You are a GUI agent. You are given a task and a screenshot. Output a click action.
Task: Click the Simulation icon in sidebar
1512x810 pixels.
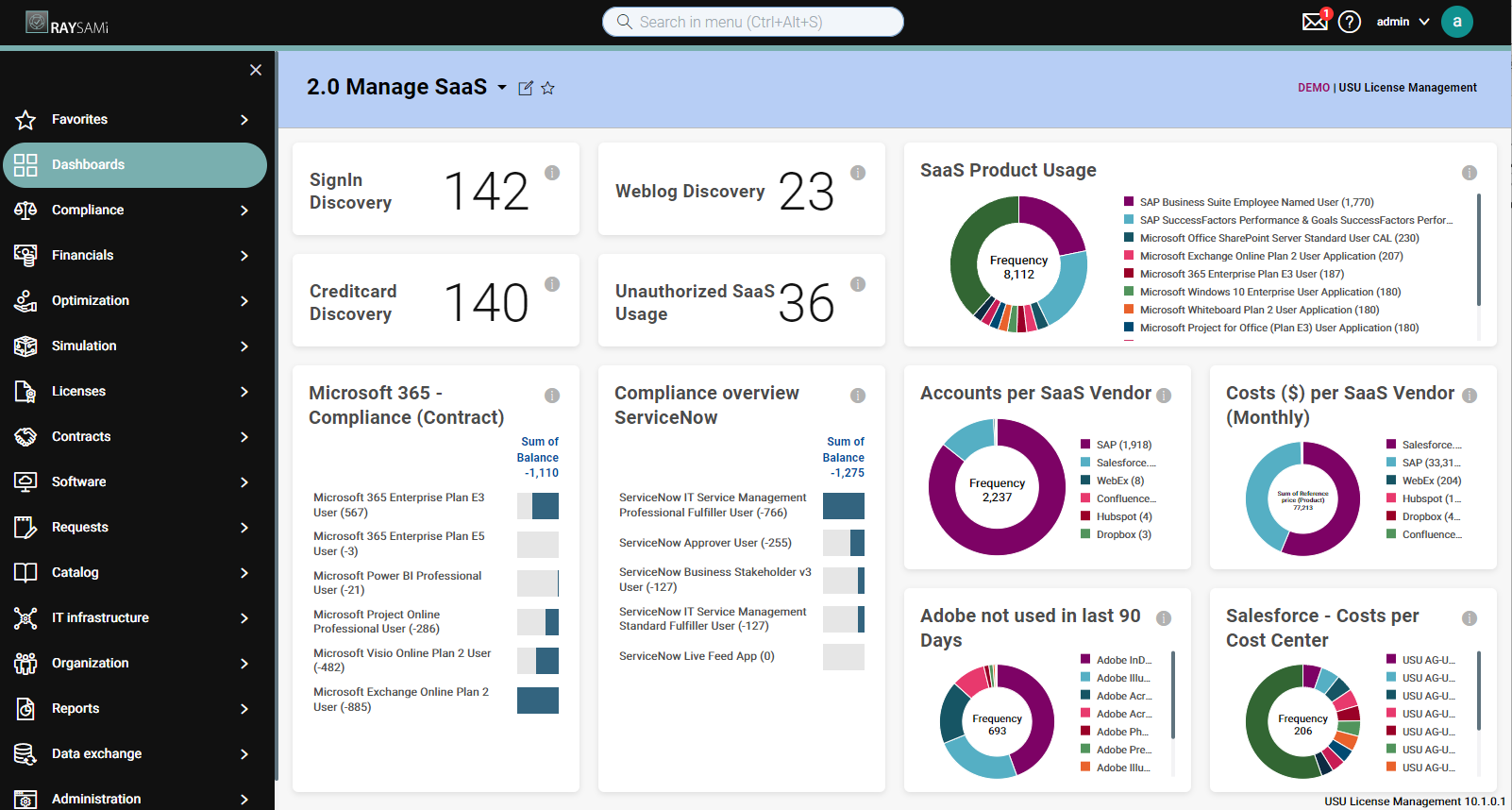coord(25,346)
